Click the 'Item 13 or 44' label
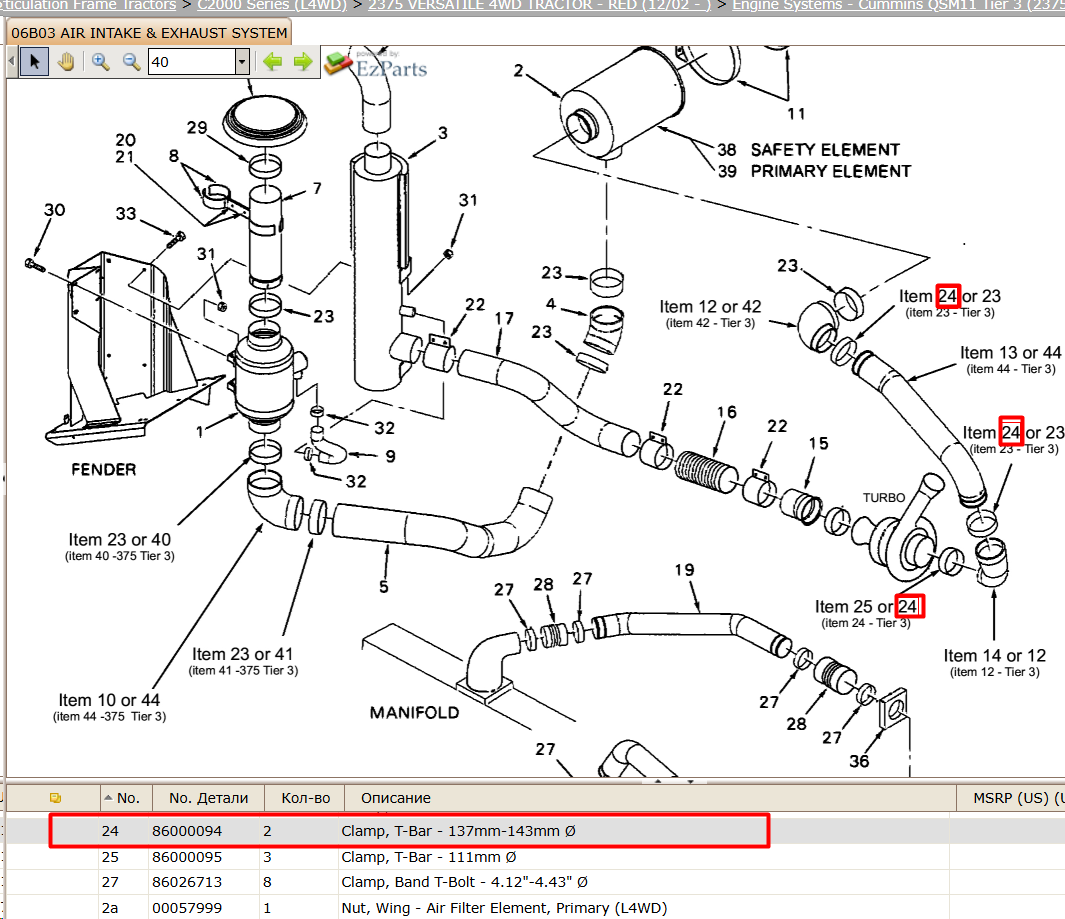Screen dimensions: 1065x919 click(1011, 353)
